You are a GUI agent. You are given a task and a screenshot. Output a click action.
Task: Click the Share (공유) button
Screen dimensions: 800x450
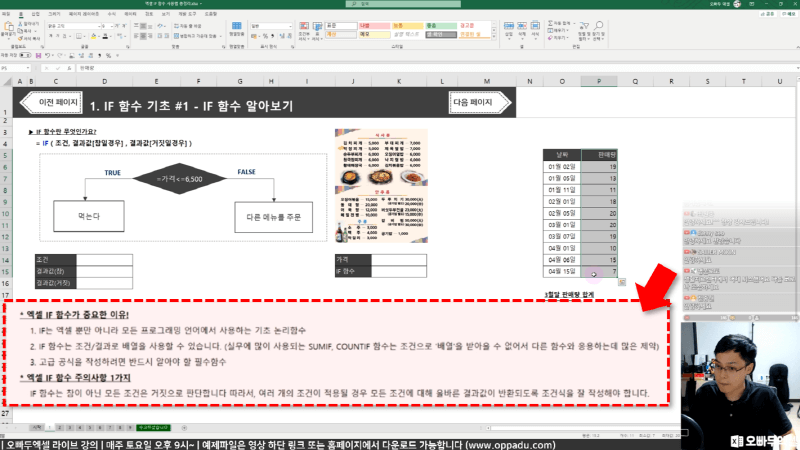click(x=770, y=14)
